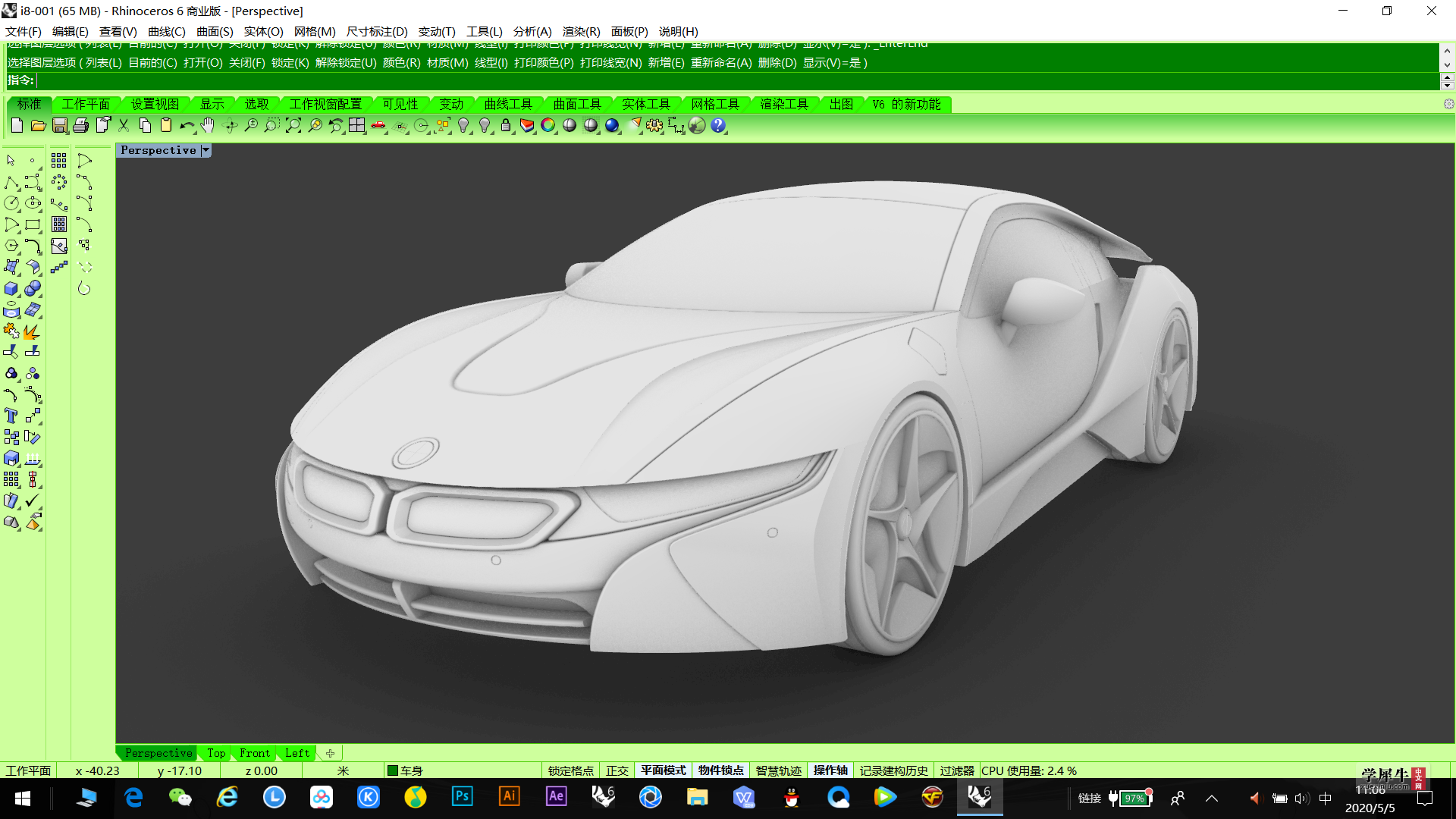Click the lock objects padlock icon
The width and height of the screenshot is (1456, 819).
[x=506, y=126]
